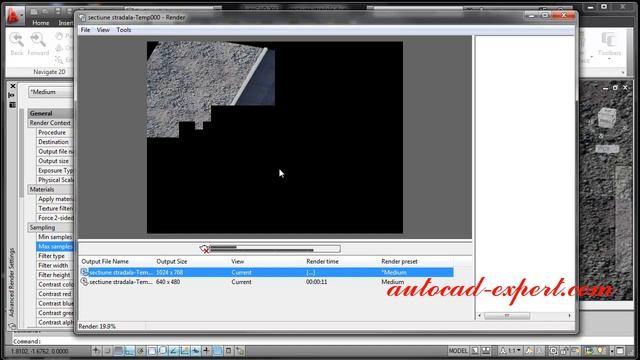Toggle Lineweight display in the status bar
The width and height of the screenshot is (640, 360).
(x=207, y=351)
